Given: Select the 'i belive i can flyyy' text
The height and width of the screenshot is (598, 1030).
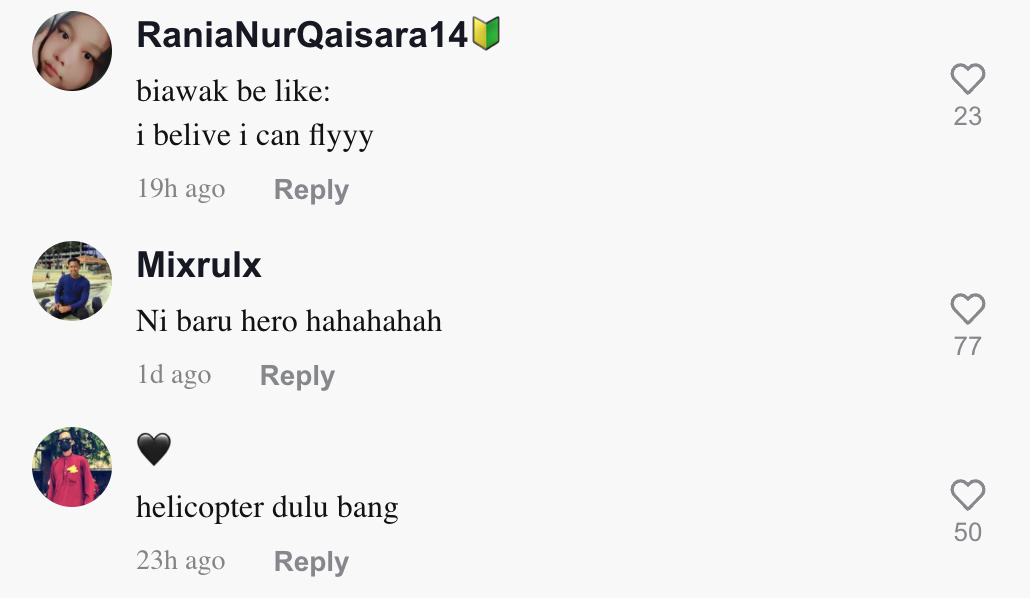Looking at the screenshot, I should (255, 135).
